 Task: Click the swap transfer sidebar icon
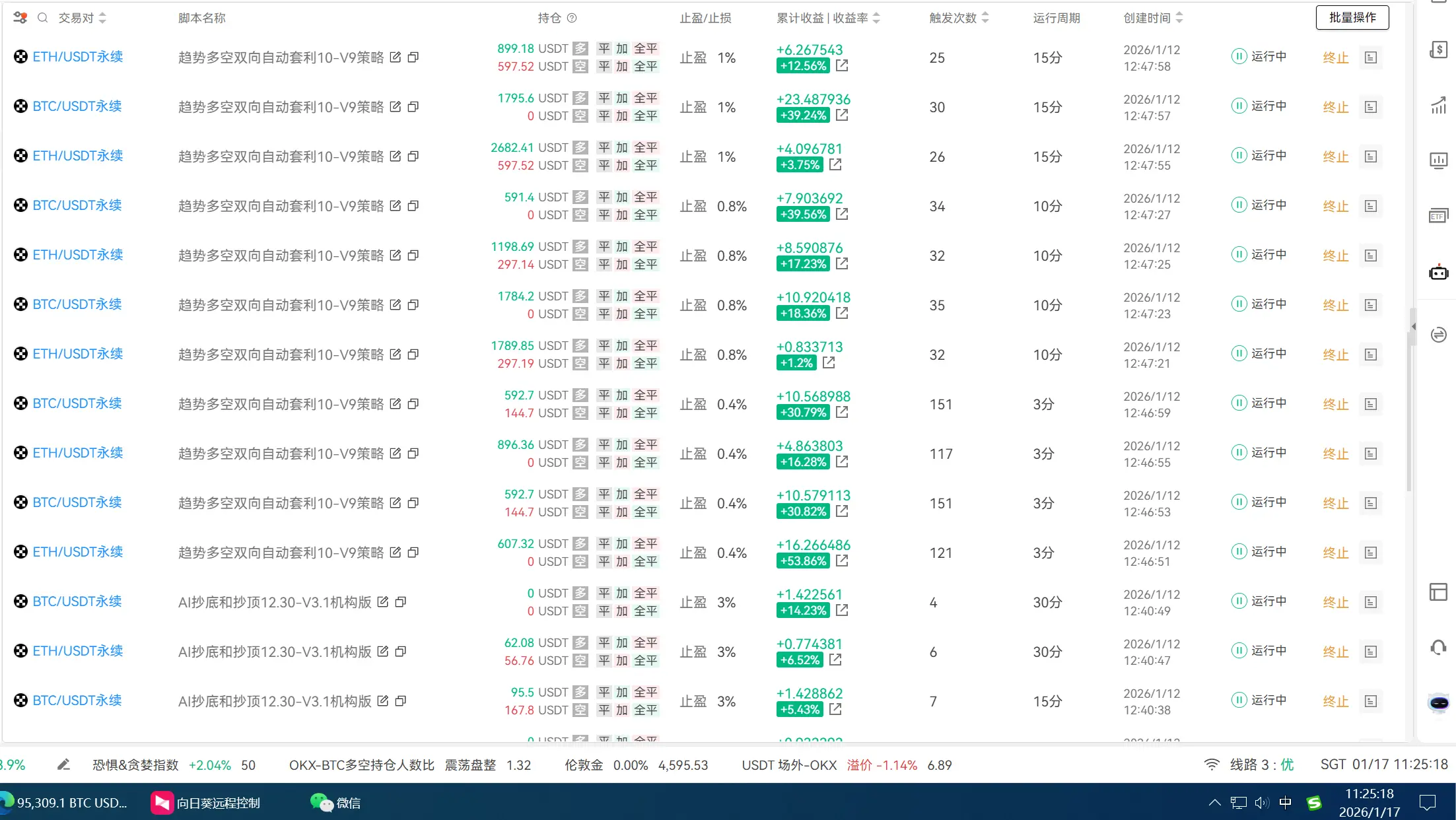[x=1438, y=335]
